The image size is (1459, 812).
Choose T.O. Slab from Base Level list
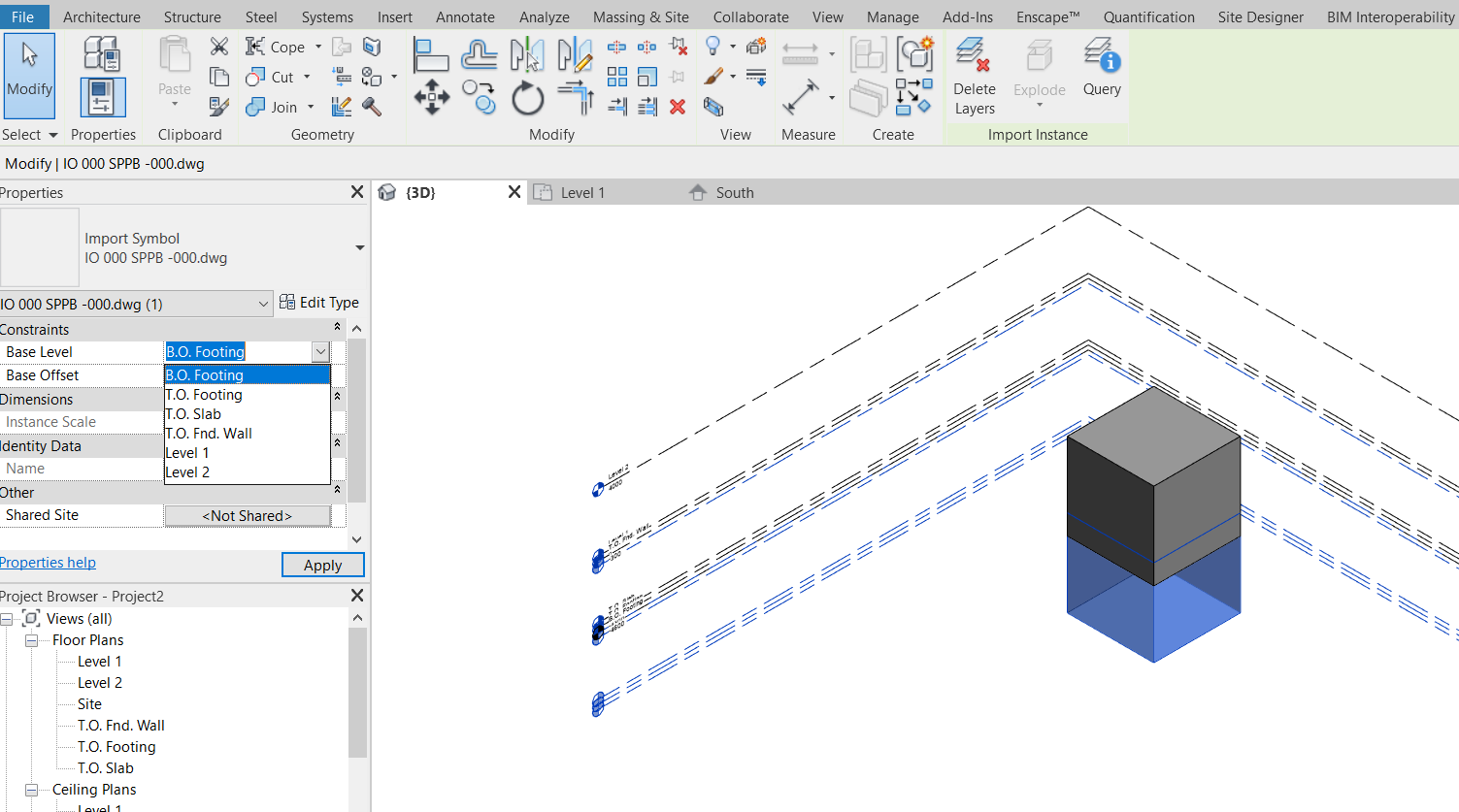193,414
